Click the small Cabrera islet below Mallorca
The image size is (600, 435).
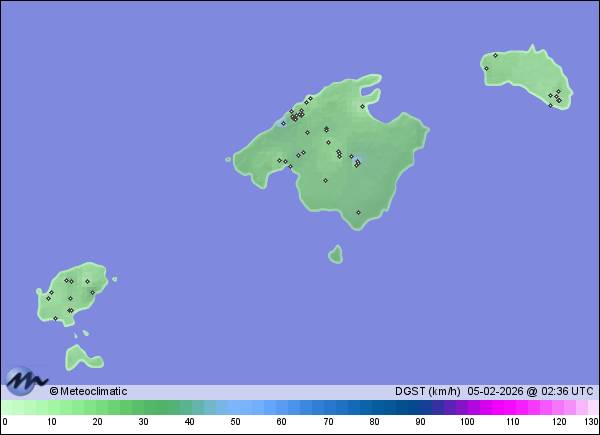coord(335,254)
